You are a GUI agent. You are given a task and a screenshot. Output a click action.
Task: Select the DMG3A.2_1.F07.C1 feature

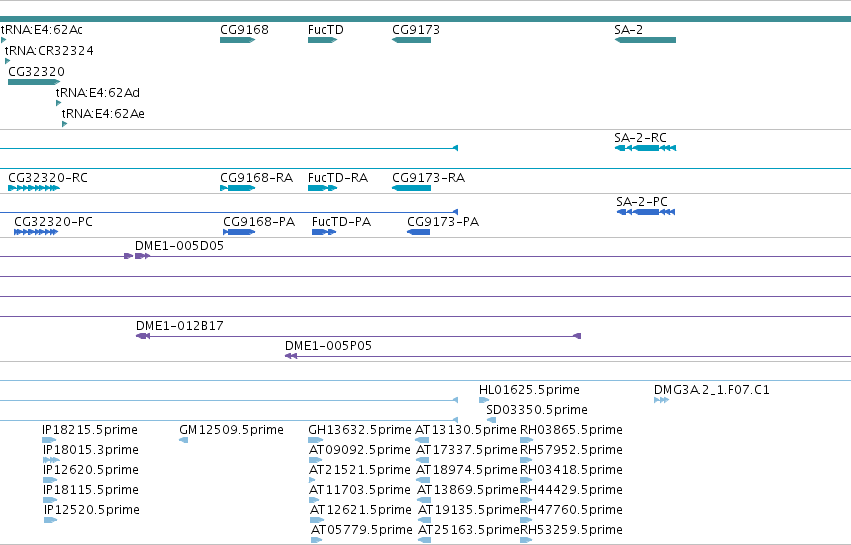pyautogui.click(x=661, y=400)
